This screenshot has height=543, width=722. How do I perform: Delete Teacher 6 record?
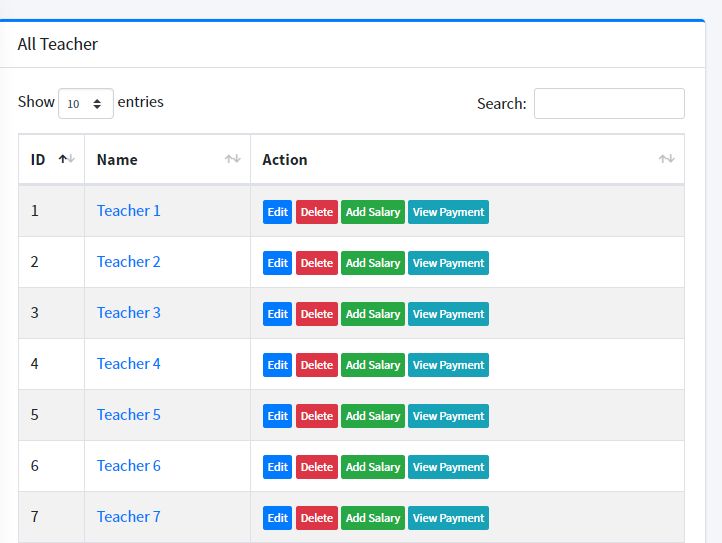tap(317, 467)
